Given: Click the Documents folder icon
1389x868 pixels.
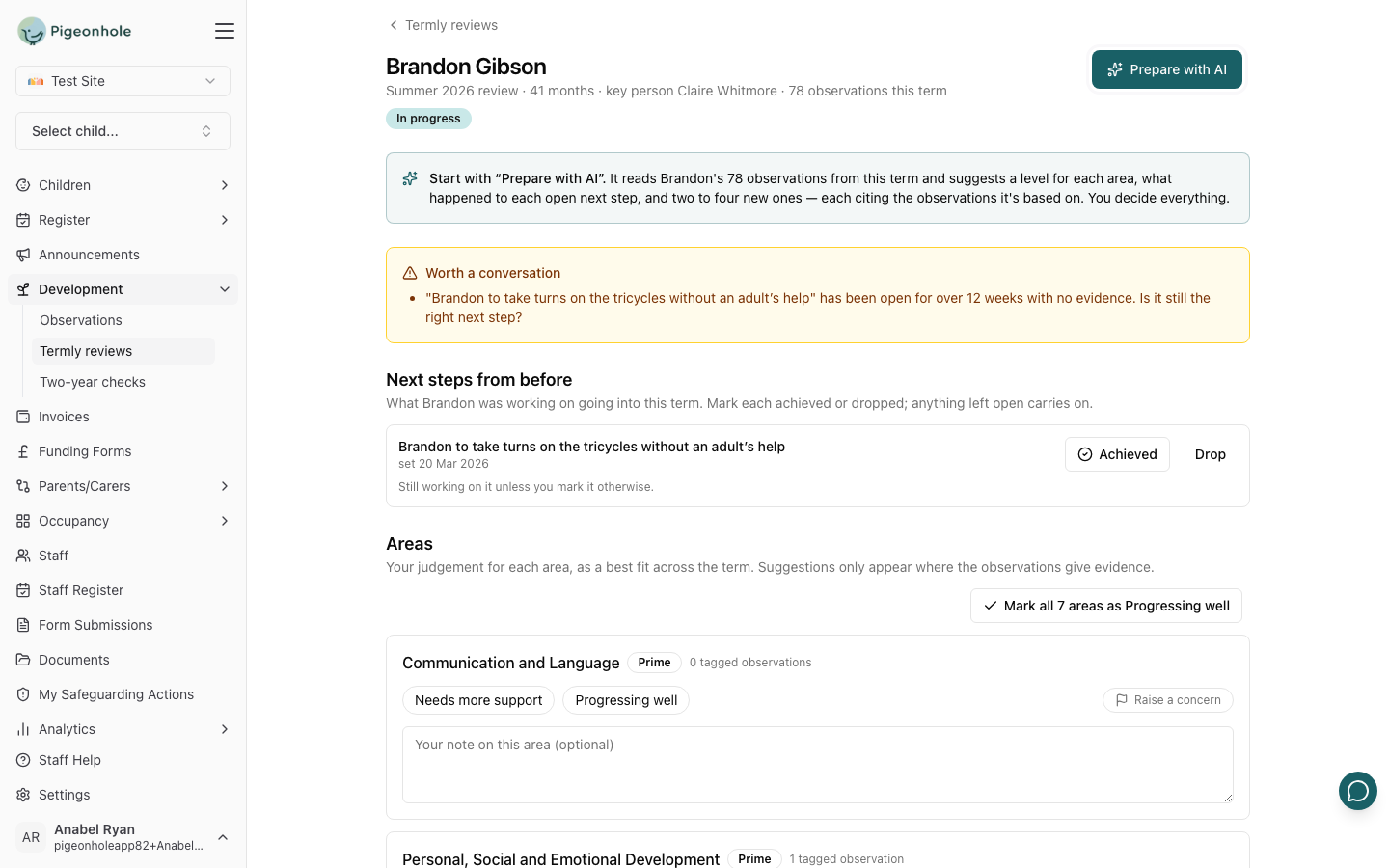Looking at the screenshot, I should point(23,660).
